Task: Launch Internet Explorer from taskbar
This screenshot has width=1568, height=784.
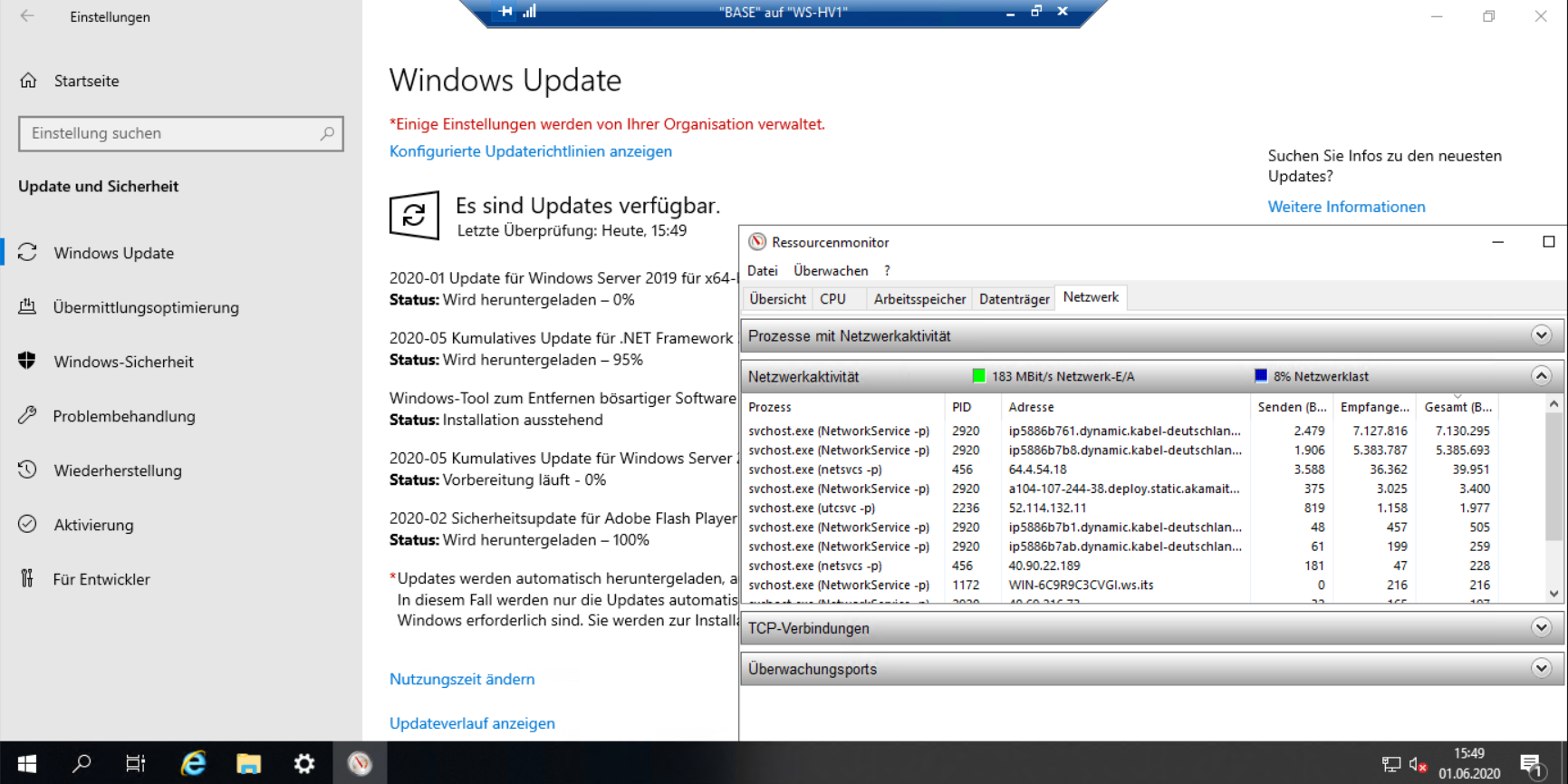Action: tap(193, 763)
